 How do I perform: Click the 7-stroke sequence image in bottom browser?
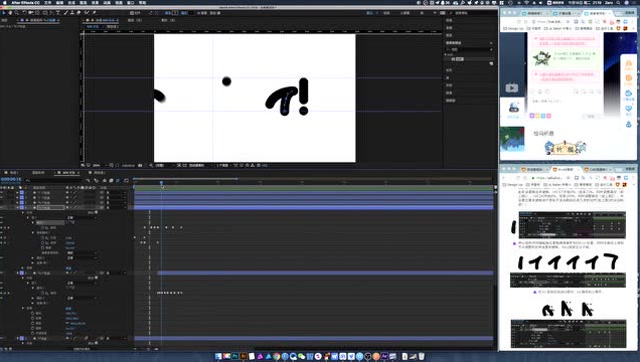click(568, 262)
